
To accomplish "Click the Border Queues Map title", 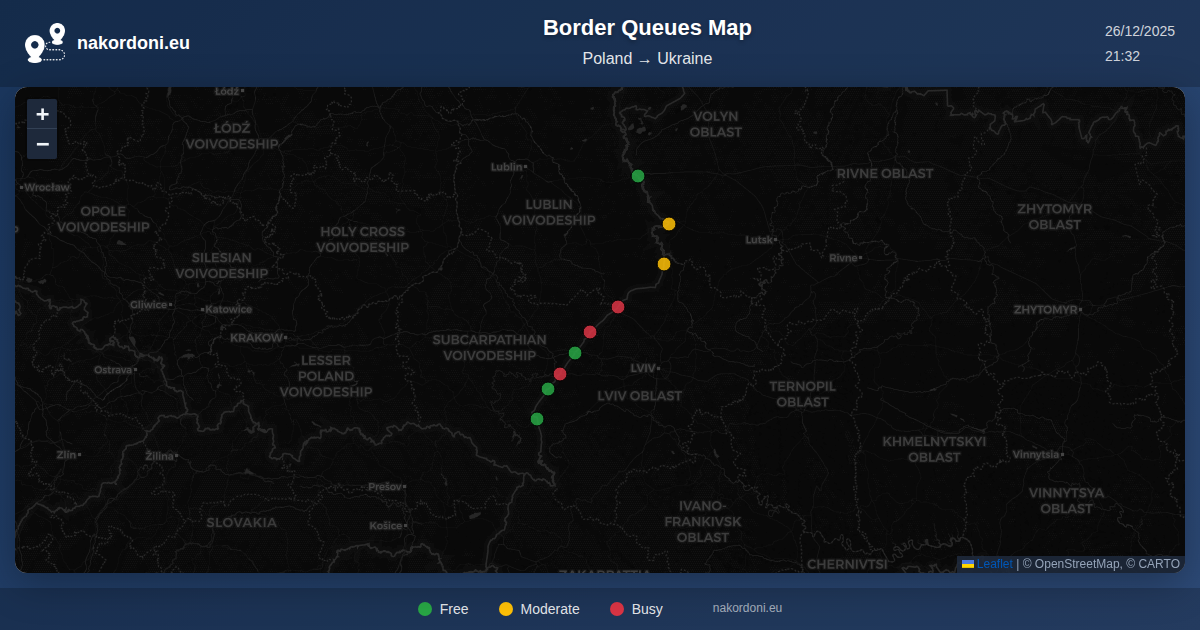I will click(x=647, y=28).
